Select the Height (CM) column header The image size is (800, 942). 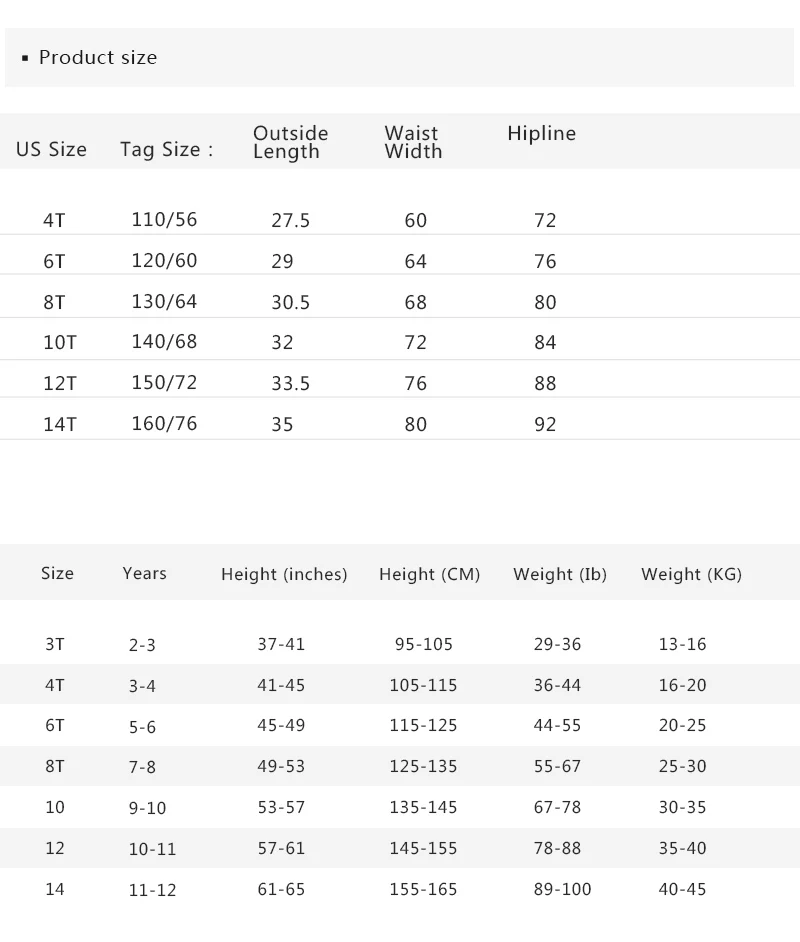429,574
